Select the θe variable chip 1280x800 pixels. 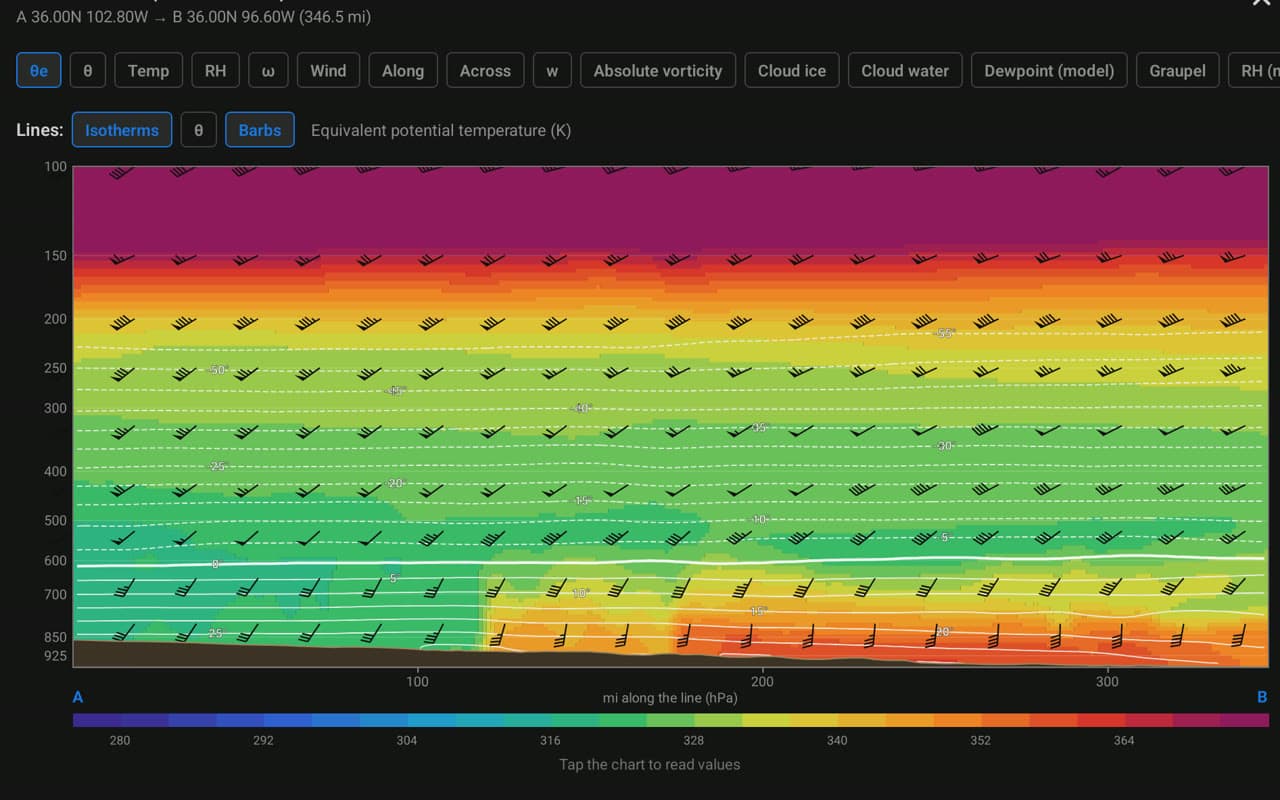pyautogui.click(x=39, y=70)
